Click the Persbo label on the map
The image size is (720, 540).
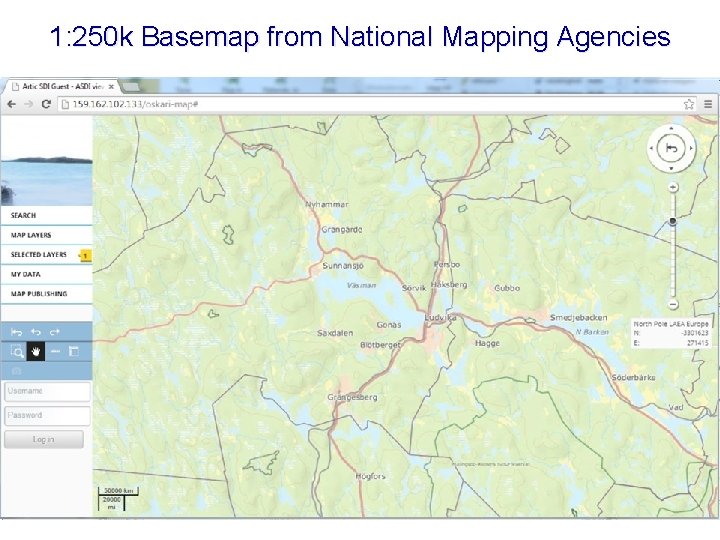[447, 264]
